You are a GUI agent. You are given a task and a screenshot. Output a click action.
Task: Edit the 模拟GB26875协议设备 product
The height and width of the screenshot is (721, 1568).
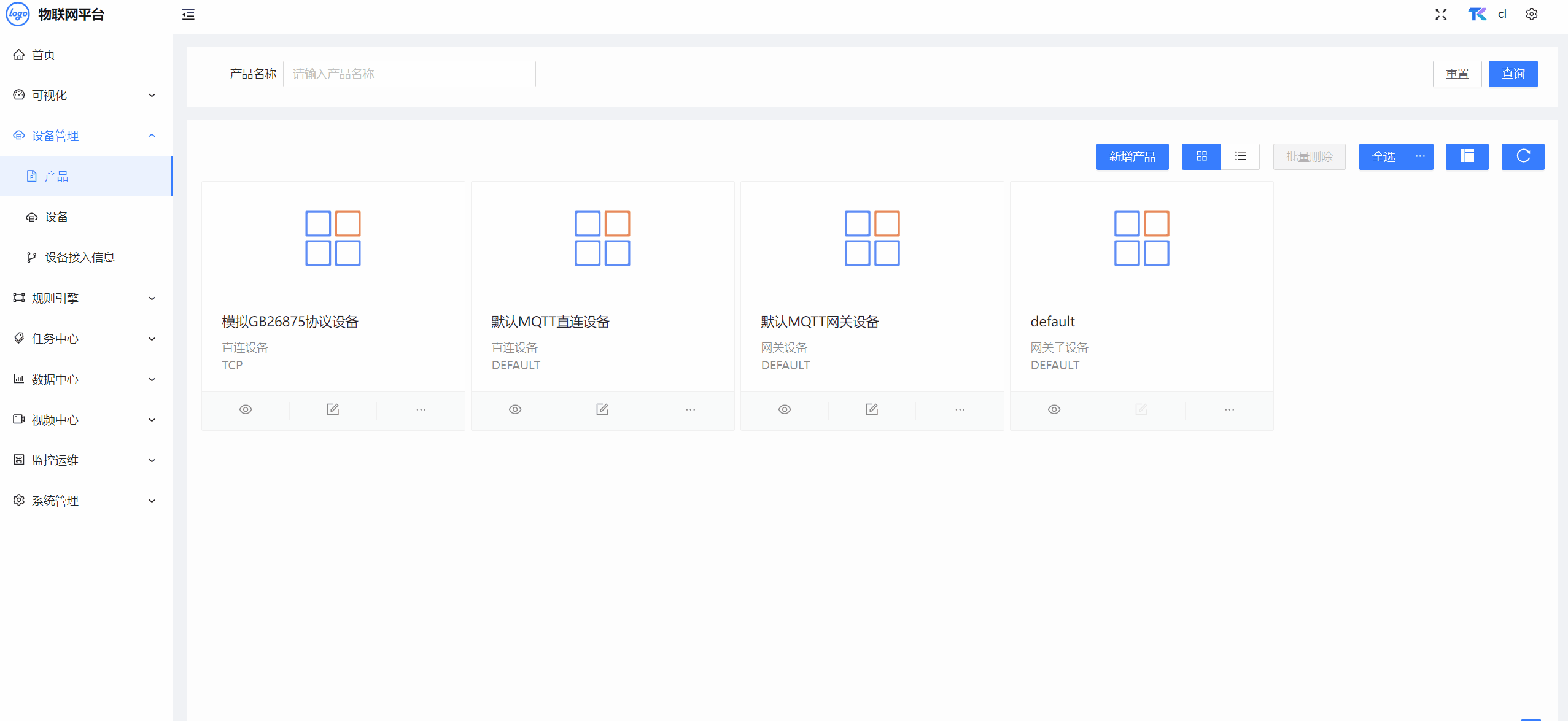(333, 409)
